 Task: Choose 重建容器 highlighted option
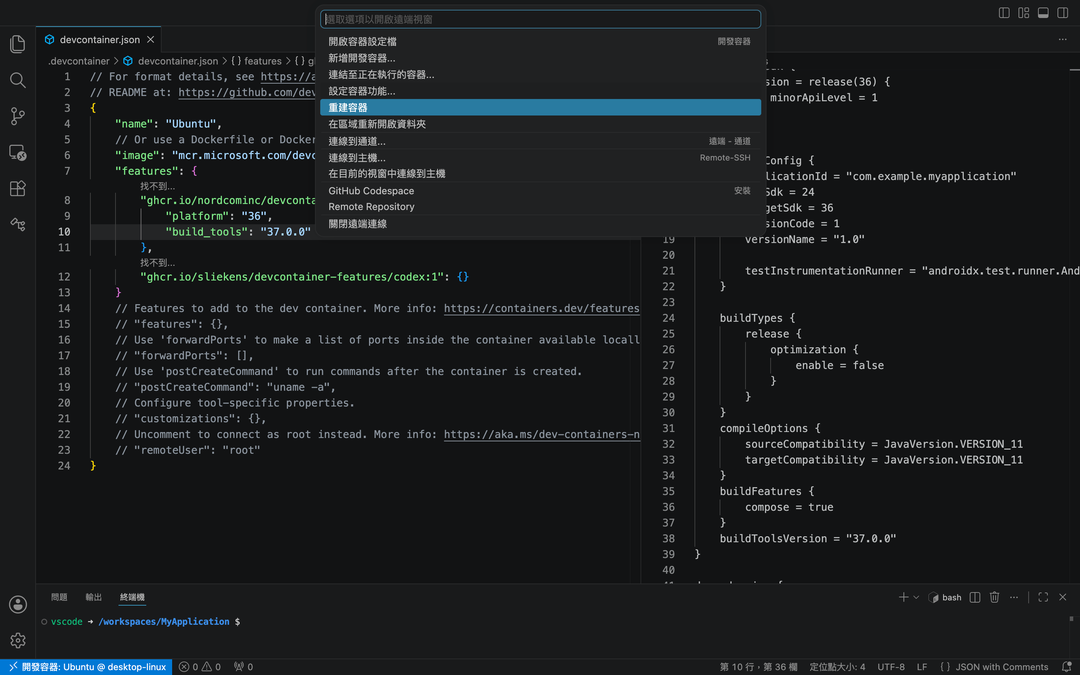541,107
